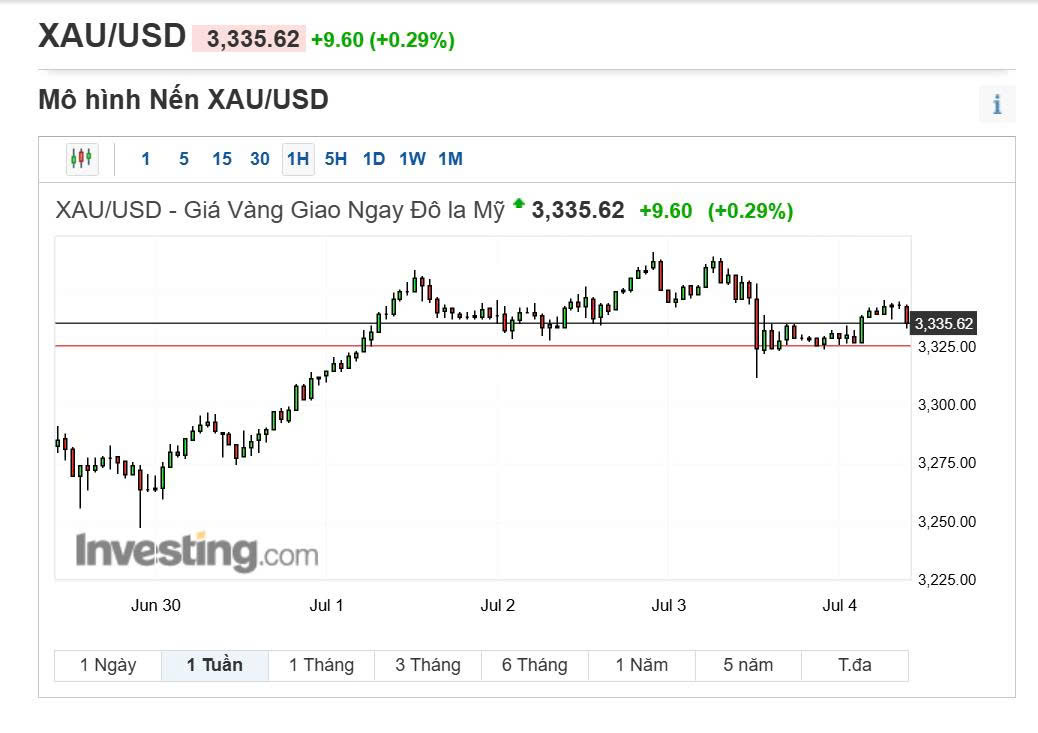This screenshot has width=1038, height=733.
Task: Click the Jul 3 date label
Action: pos(669,605)
